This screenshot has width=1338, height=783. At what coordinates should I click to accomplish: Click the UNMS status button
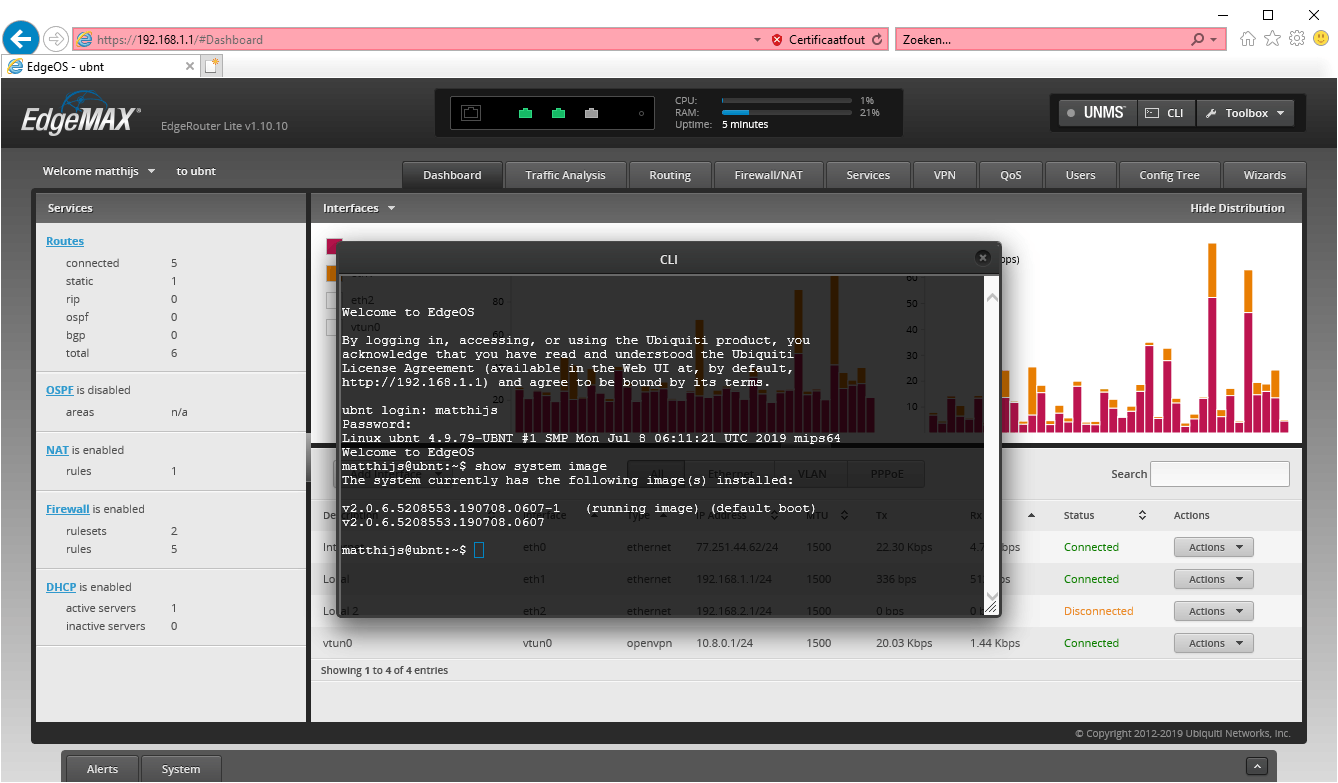pos(1097,113)
